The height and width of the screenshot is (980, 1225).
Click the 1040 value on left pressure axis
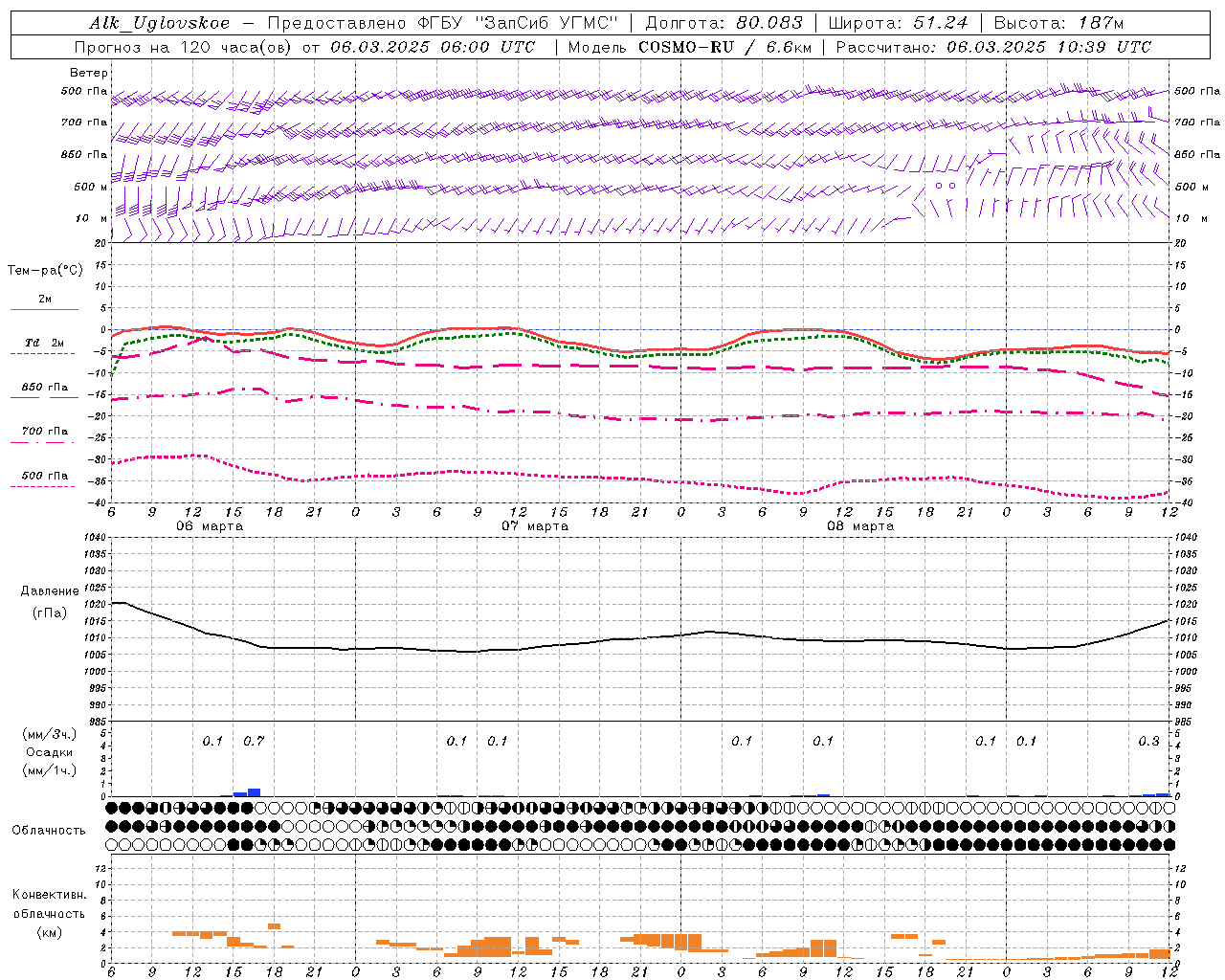95,538
